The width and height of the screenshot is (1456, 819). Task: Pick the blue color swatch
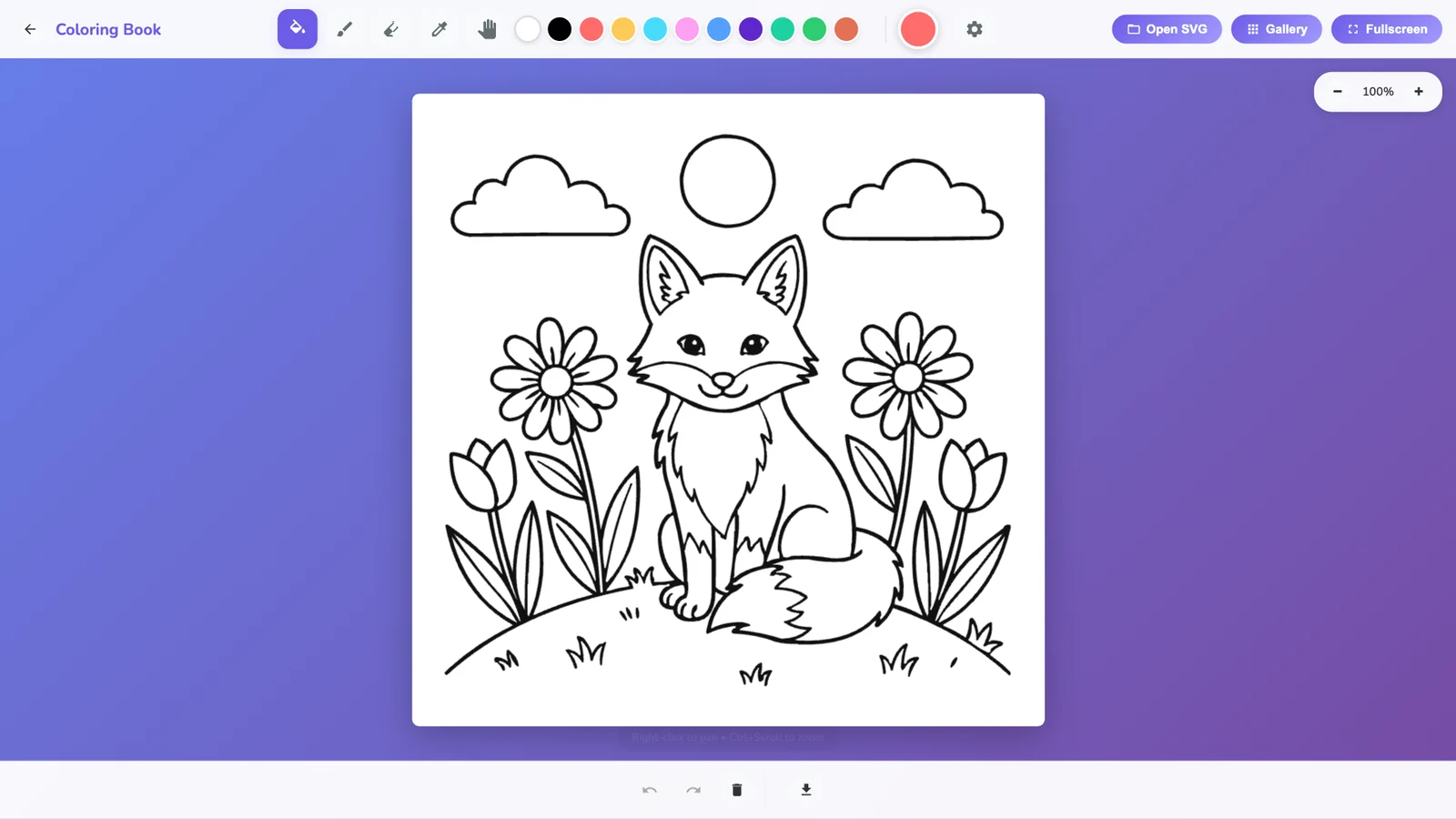(719, 29)
